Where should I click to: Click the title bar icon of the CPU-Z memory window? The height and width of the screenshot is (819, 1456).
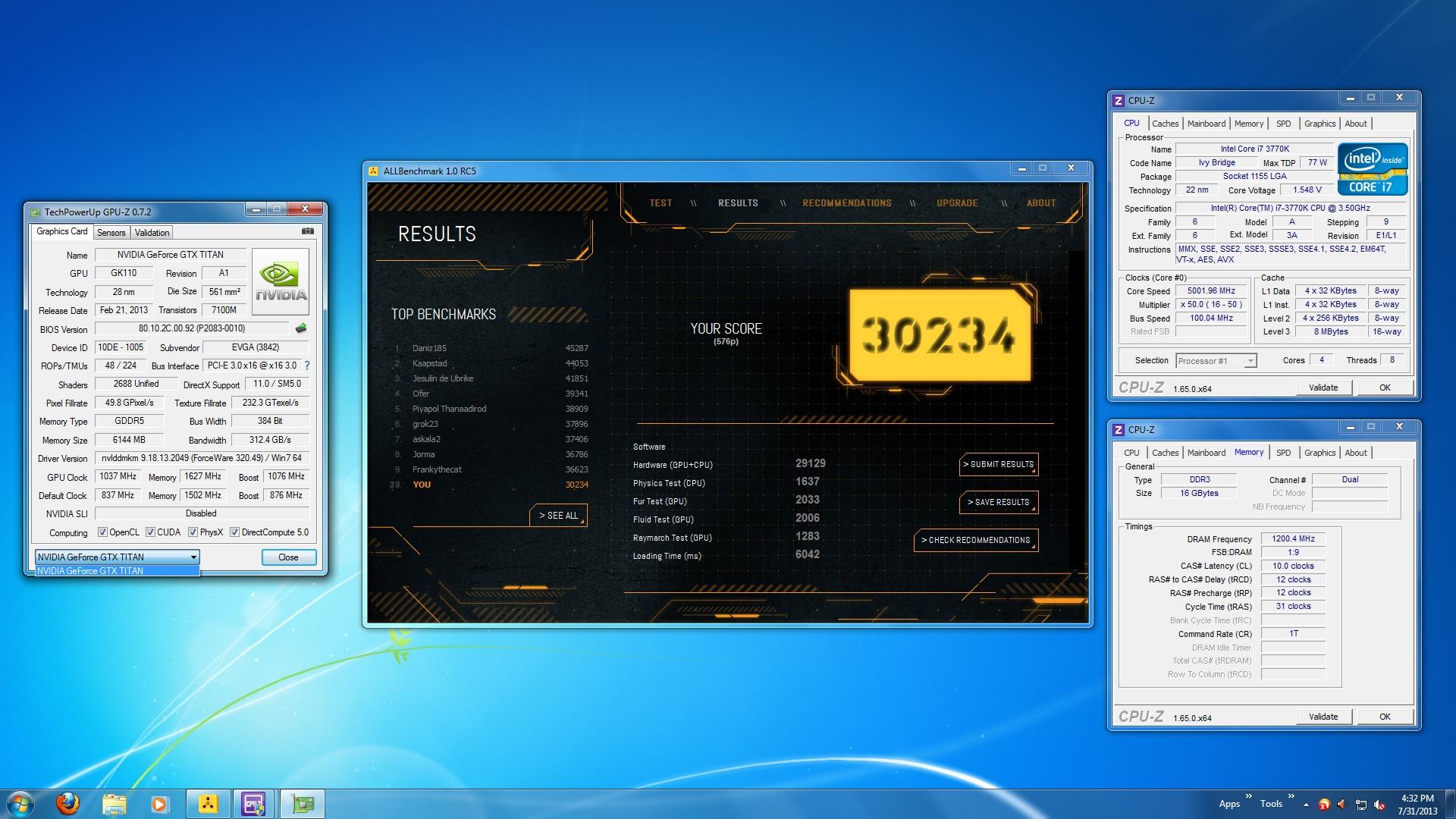coord(1119,429)
